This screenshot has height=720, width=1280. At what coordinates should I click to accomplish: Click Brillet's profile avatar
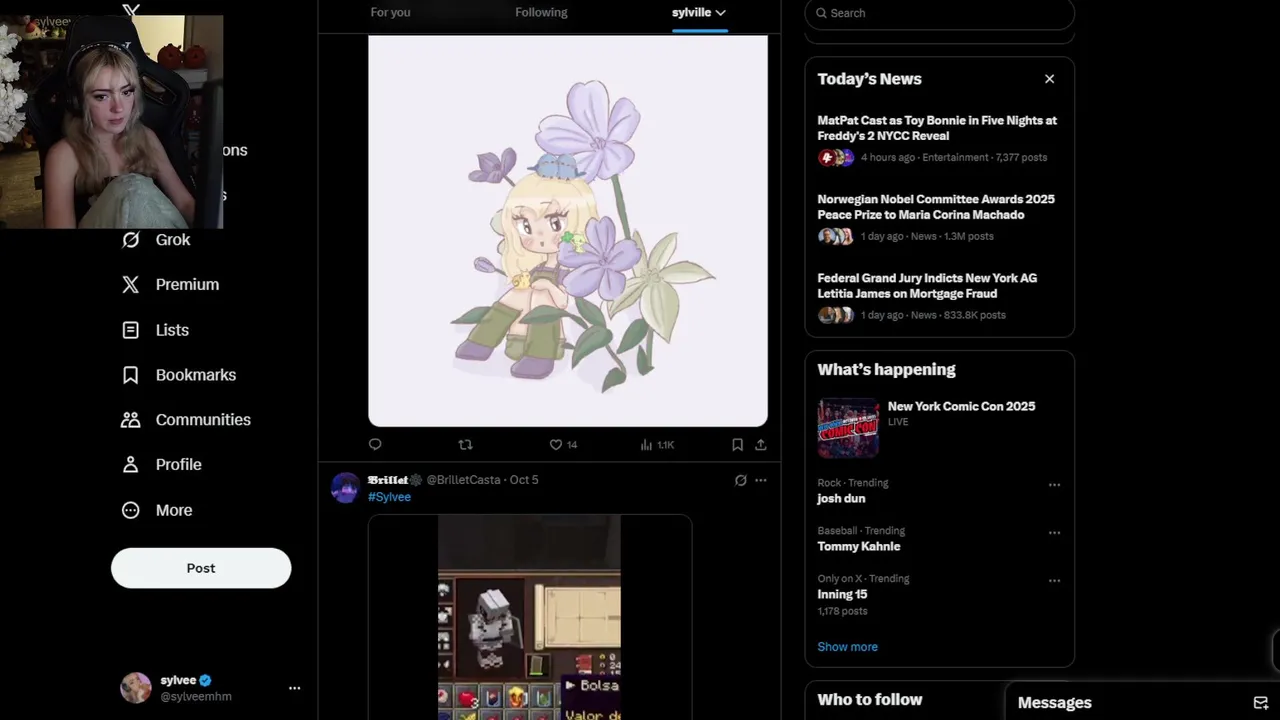tap(345, 488)
